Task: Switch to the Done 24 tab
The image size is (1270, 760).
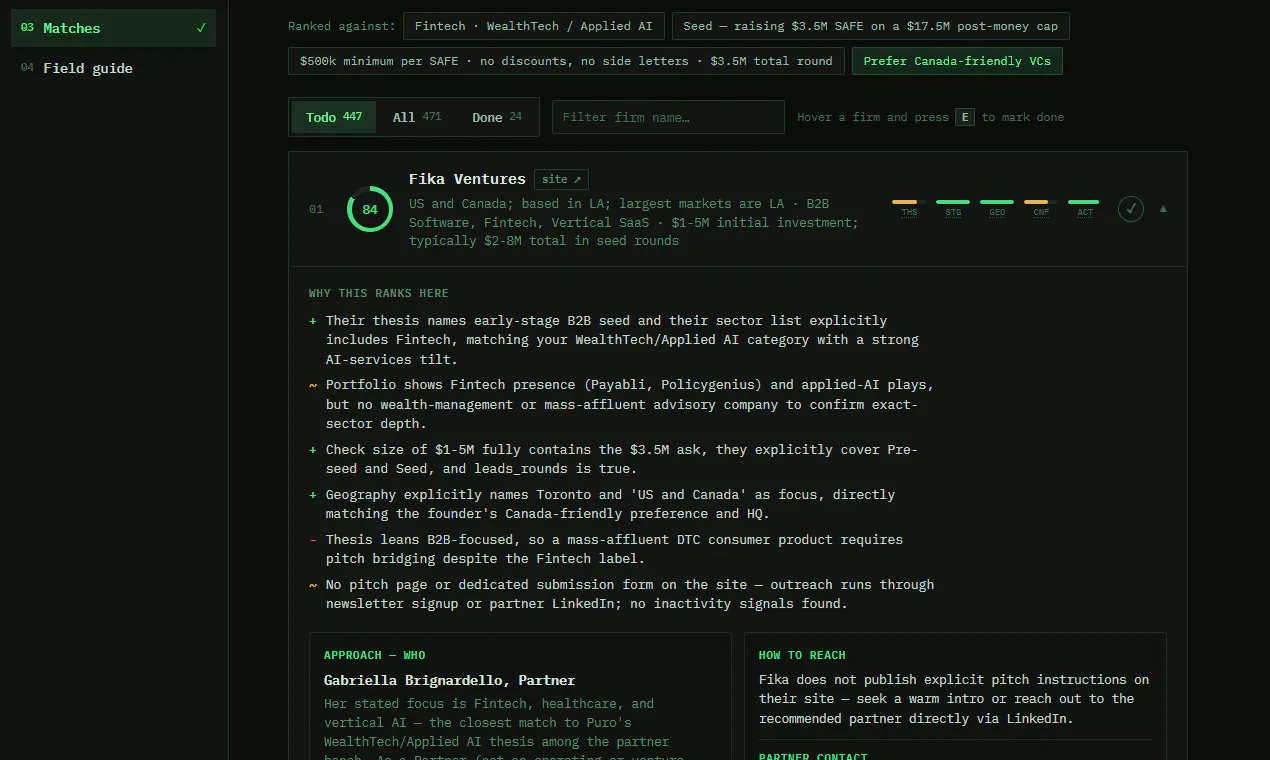Action: pos(497,117)
